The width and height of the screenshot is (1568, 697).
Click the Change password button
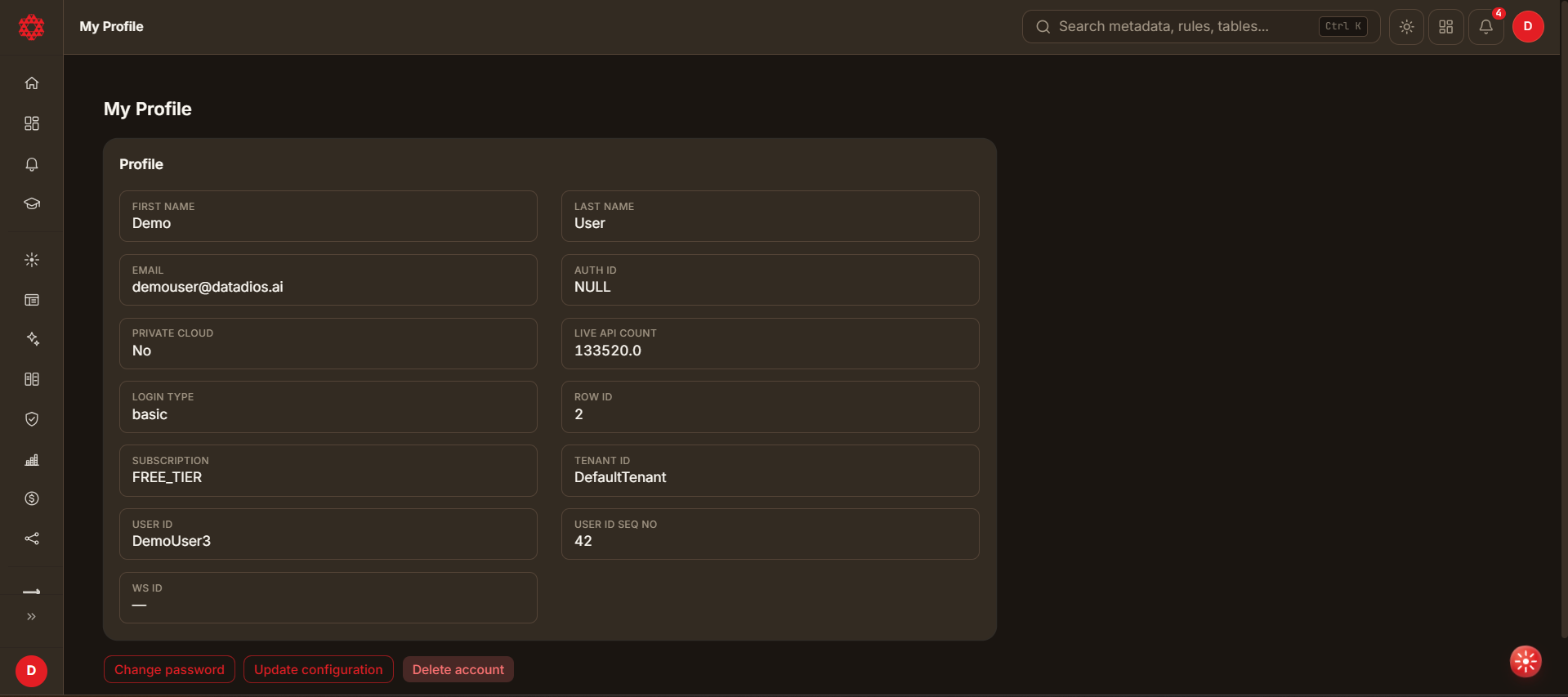169,669
